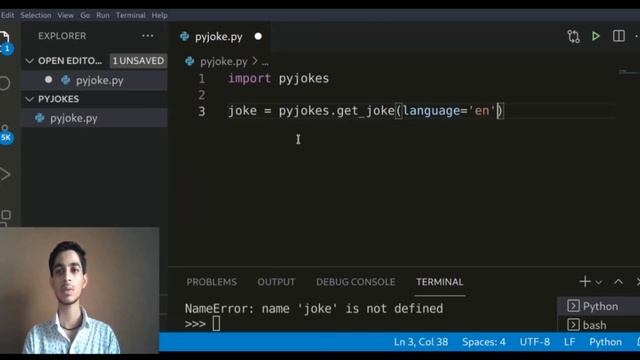Select pyjoke.py under Open Editors
This screenshot has width=640, height=360.
point(99,80)
